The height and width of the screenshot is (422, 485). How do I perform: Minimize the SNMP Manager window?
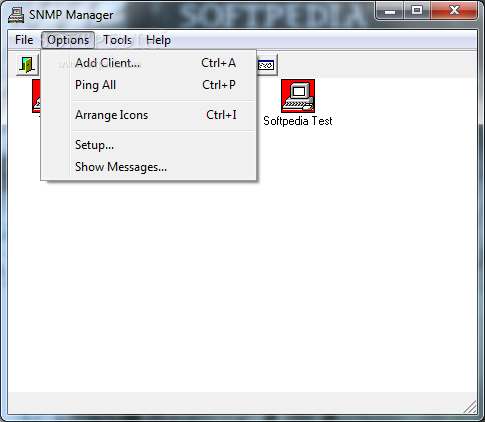(x=390, y=11)
